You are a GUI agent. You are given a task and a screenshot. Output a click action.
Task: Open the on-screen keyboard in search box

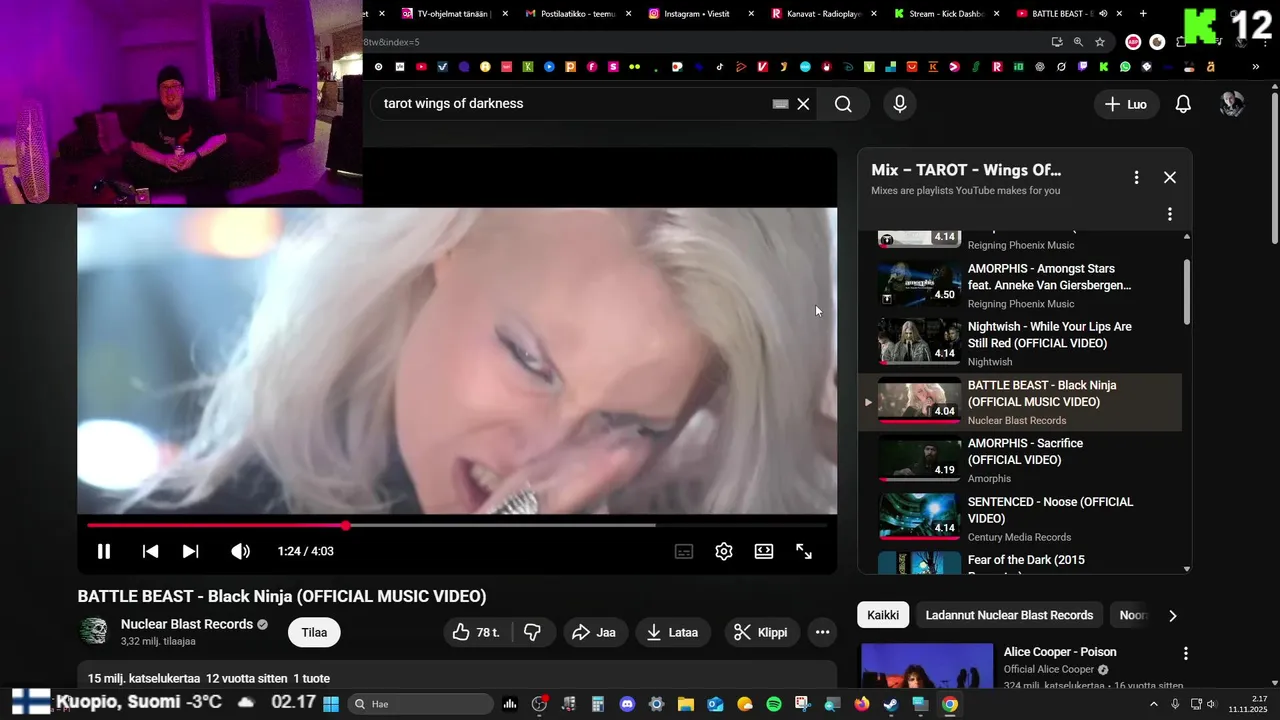click(x=781, y=104)
